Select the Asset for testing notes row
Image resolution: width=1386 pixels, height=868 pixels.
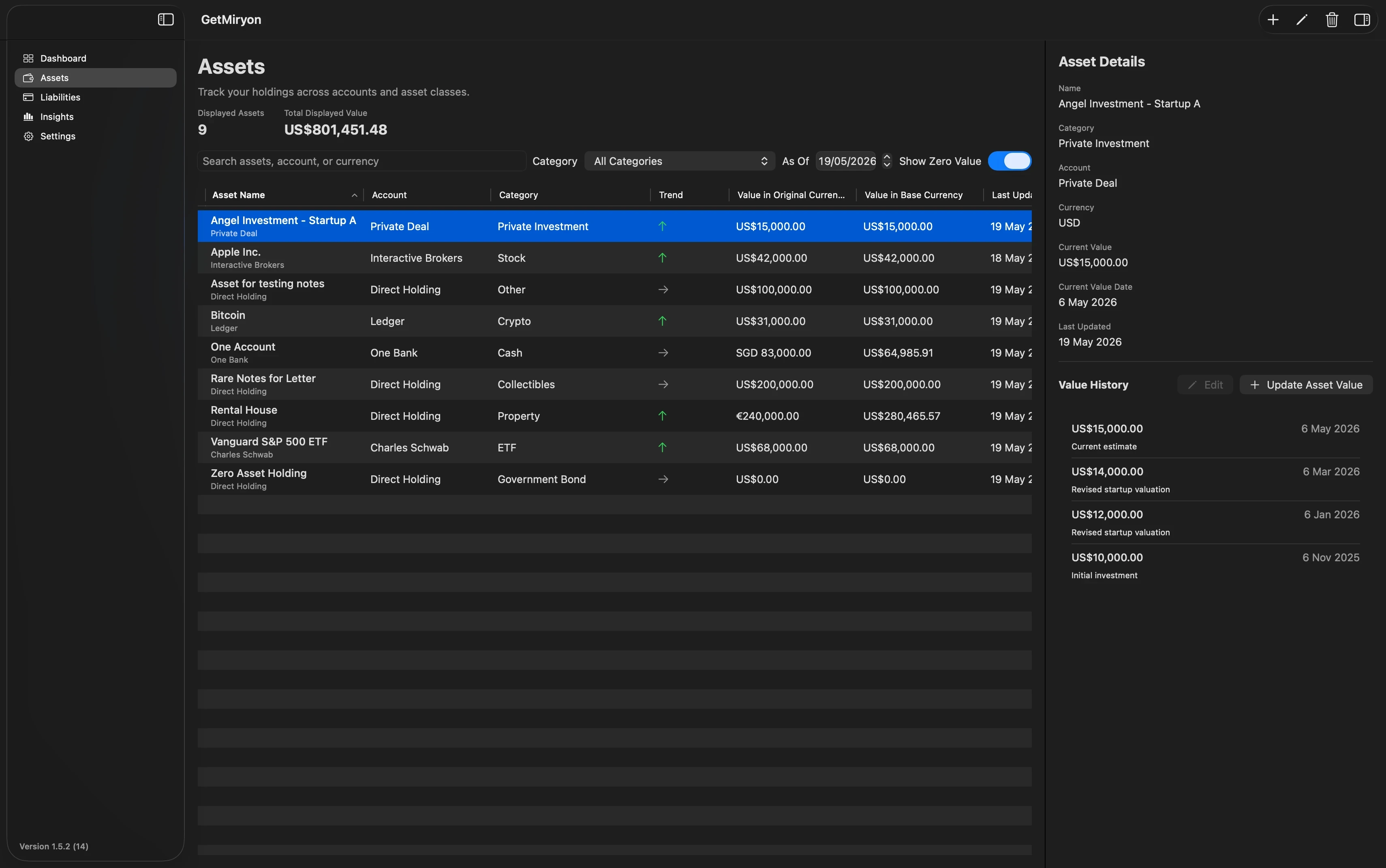click(x=614, y=289)
